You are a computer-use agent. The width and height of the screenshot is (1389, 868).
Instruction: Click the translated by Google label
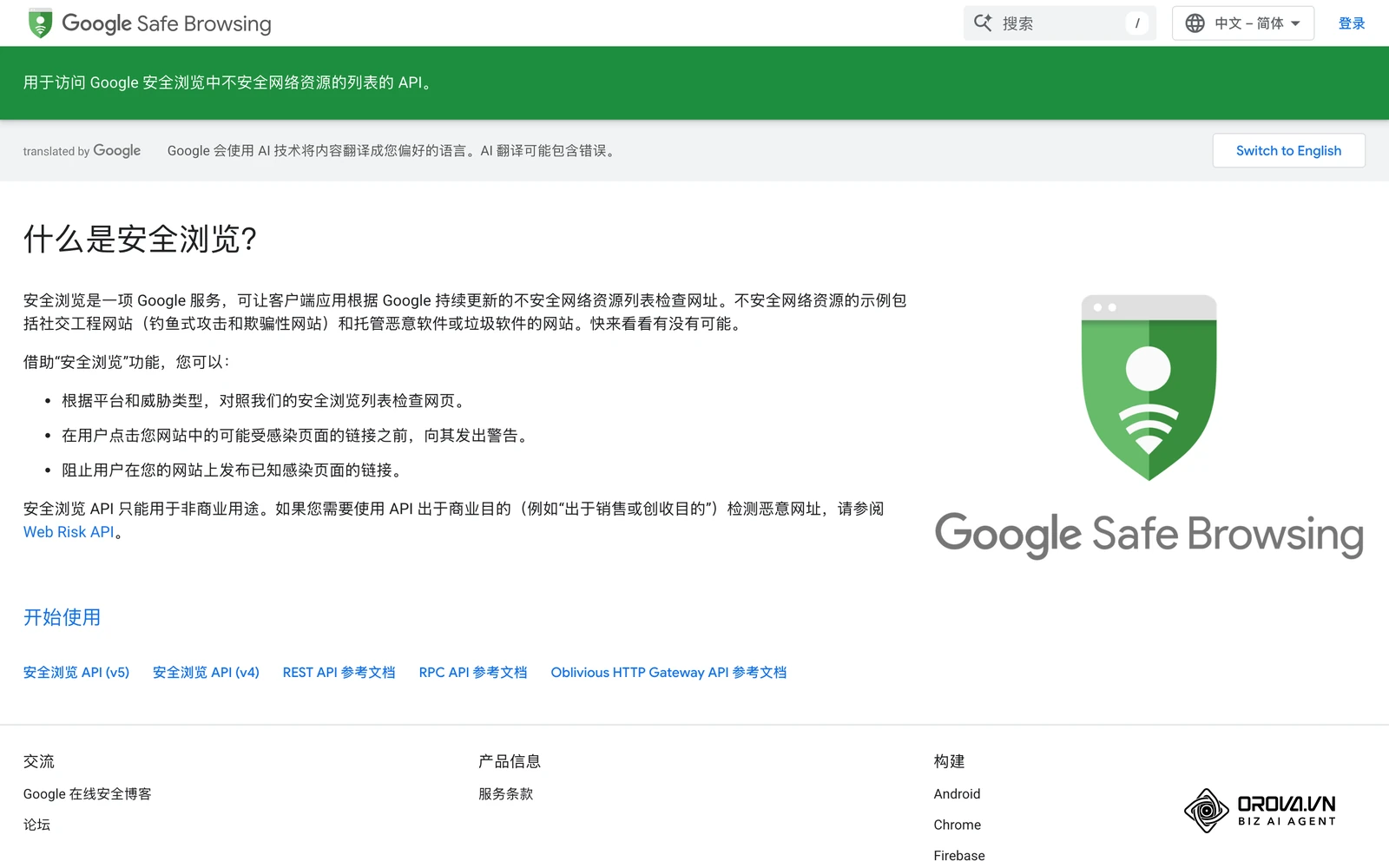[82, 151]
